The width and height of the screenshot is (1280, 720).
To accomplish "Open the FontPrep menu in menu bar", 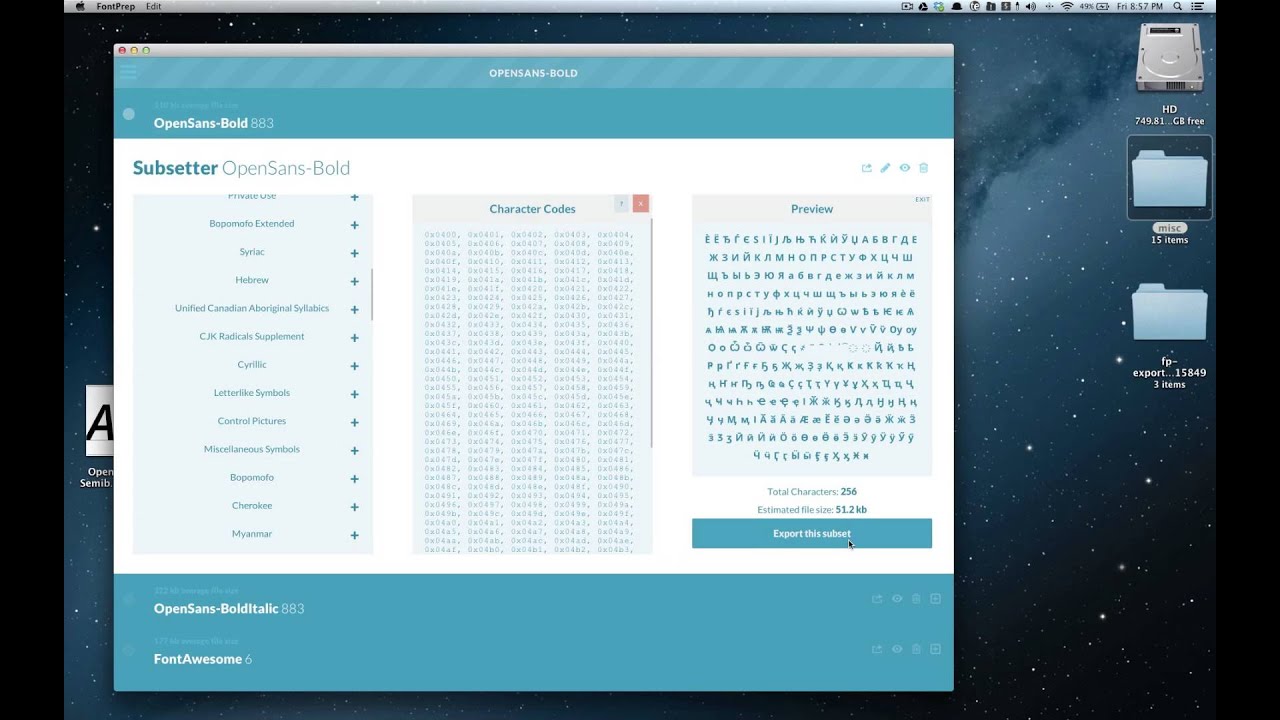I will 116,6.
